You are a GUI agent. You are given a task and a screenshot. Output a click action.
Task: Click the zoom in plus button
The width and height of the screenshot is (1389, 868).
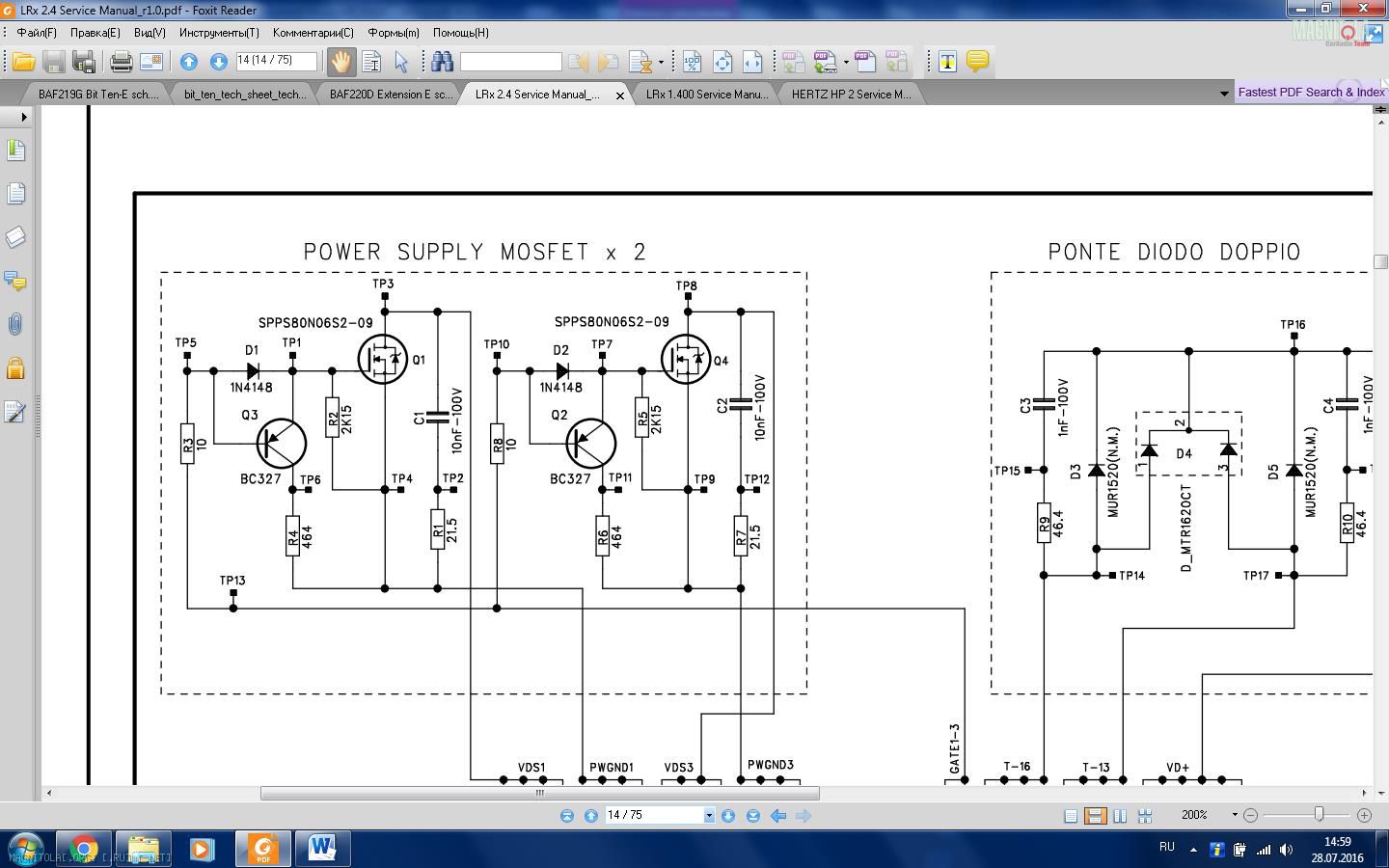tap(1364, 815)
